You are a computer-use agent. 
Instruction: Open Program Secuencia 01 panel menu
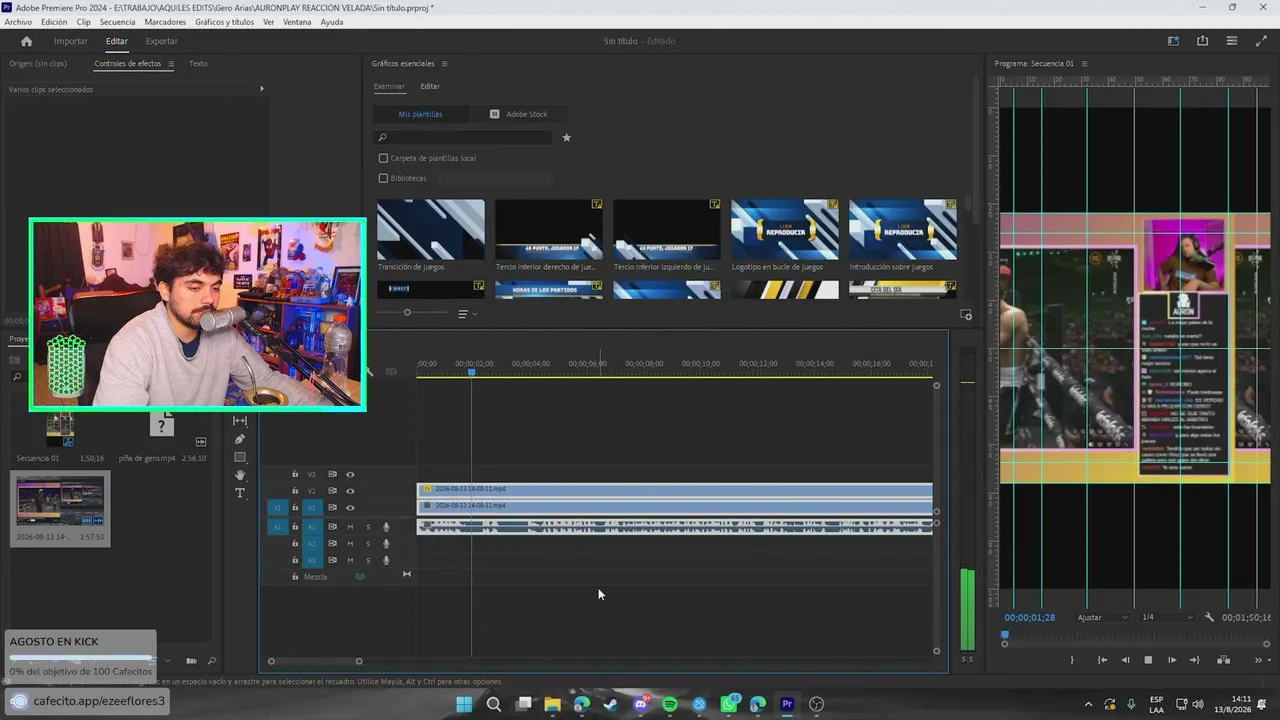pos(1084,64)
